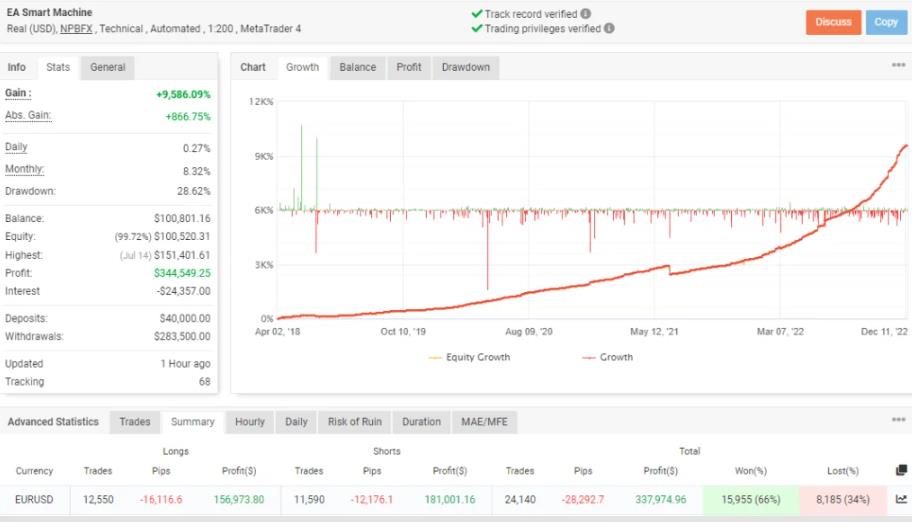Screen dimensions: 912x522
Task: Click info icon beside Track record verified
Action: pos(585,14)
